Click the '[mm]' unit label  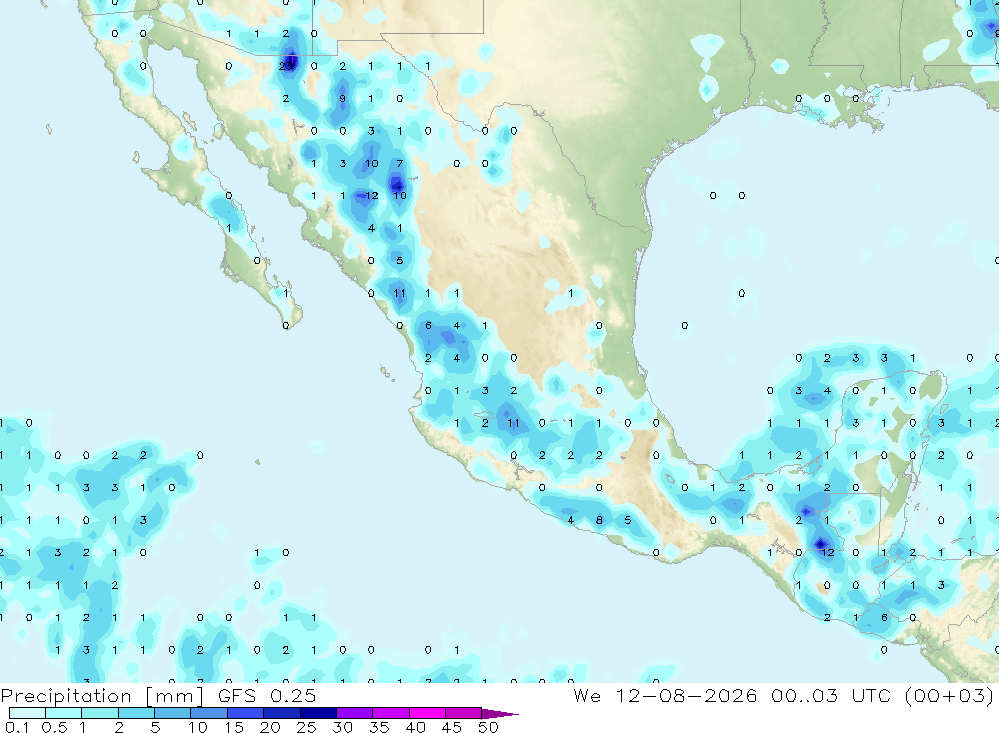coord(175,696)
